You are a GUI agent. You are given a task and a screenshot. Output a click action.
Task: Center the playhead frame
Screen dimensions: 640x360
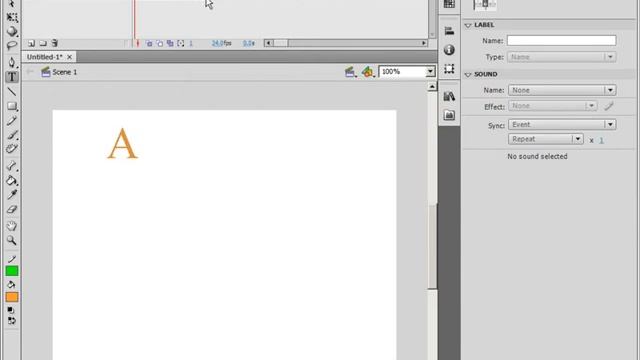[x=138, y=43]
